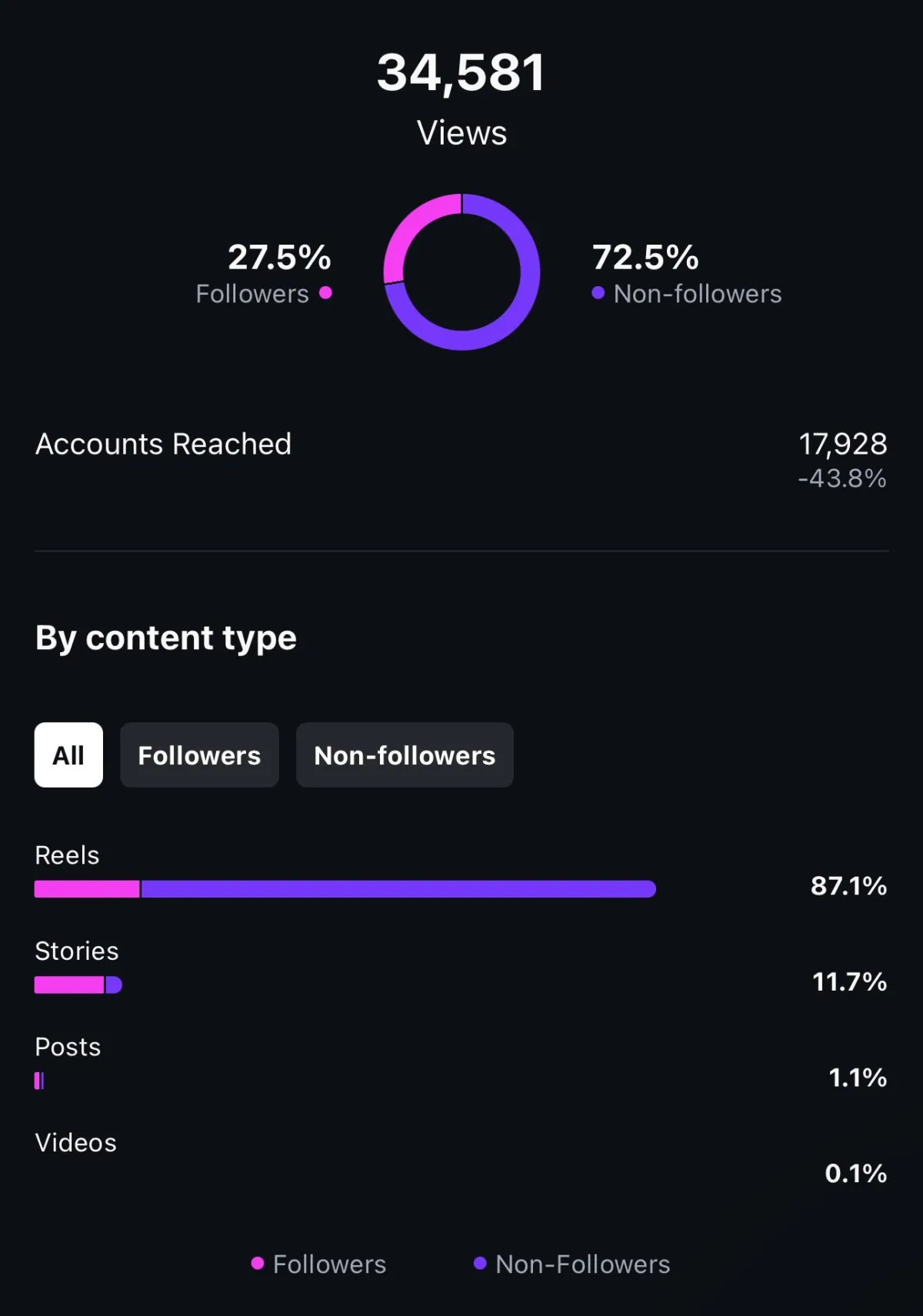This screenshot has height=1316, width=923.
Task: Click the Reels 87.1% percentage
Action: (x=848, y=885)
